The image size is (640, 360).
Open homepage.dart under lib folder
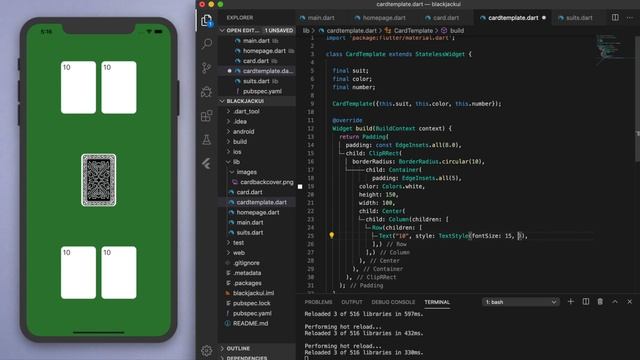point(257,212)
